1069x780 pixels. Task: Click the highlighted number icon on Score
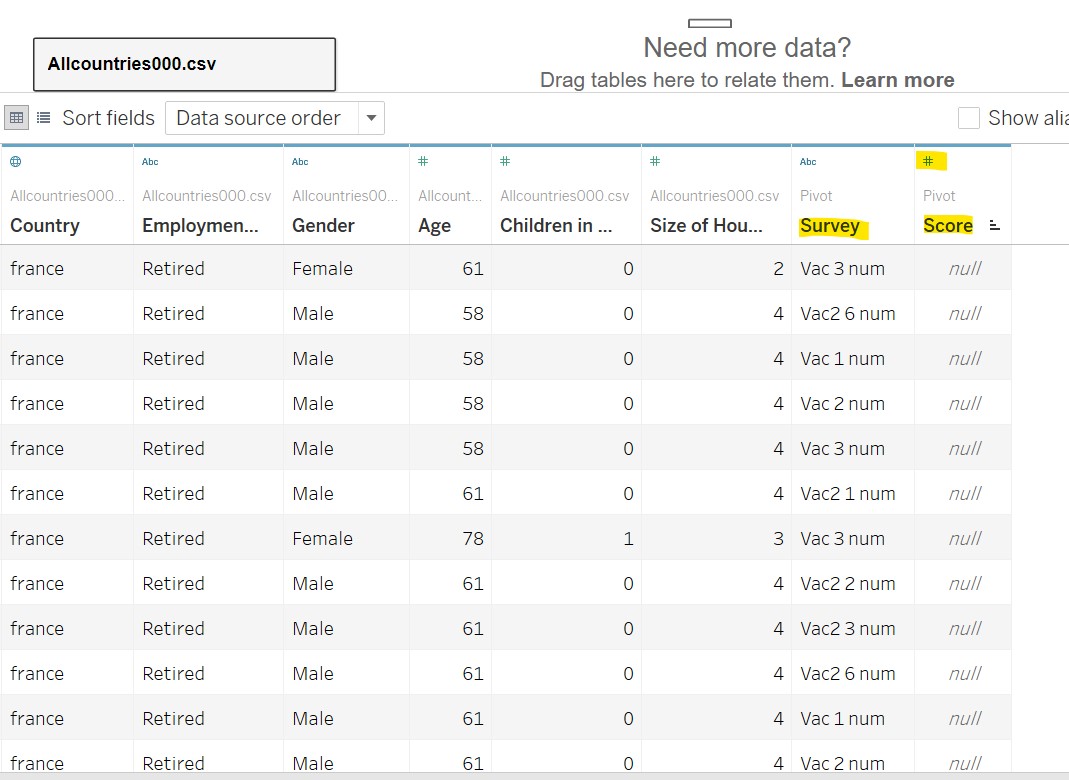pos(928,160)
